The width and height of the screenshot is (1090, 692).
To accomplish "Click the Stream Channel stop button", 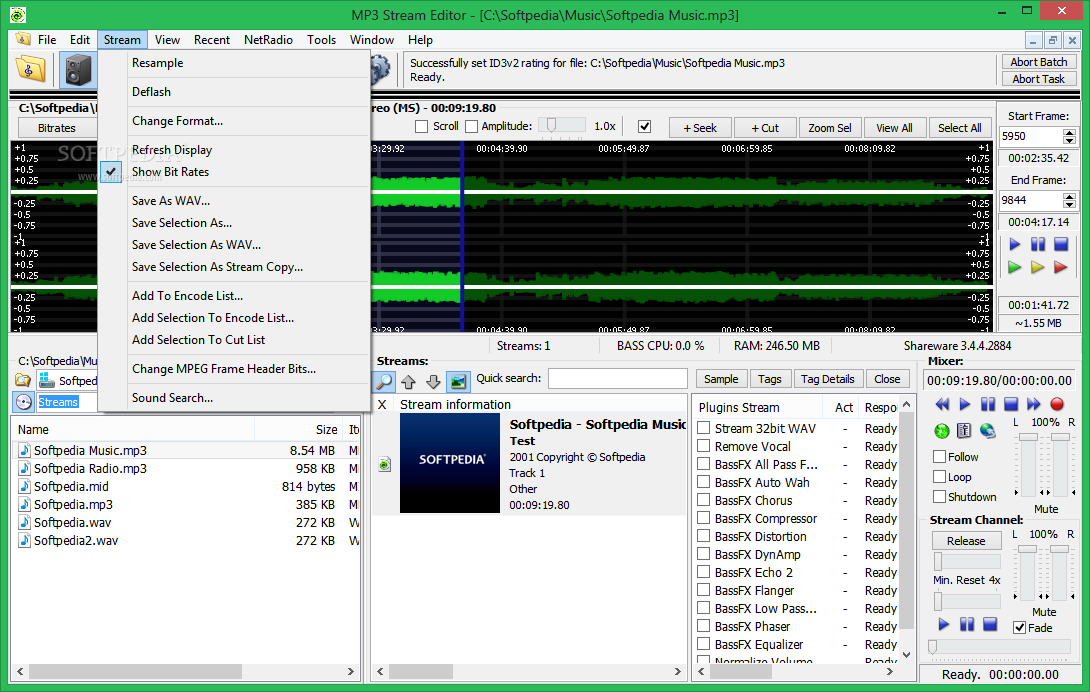I will [990, 625].
